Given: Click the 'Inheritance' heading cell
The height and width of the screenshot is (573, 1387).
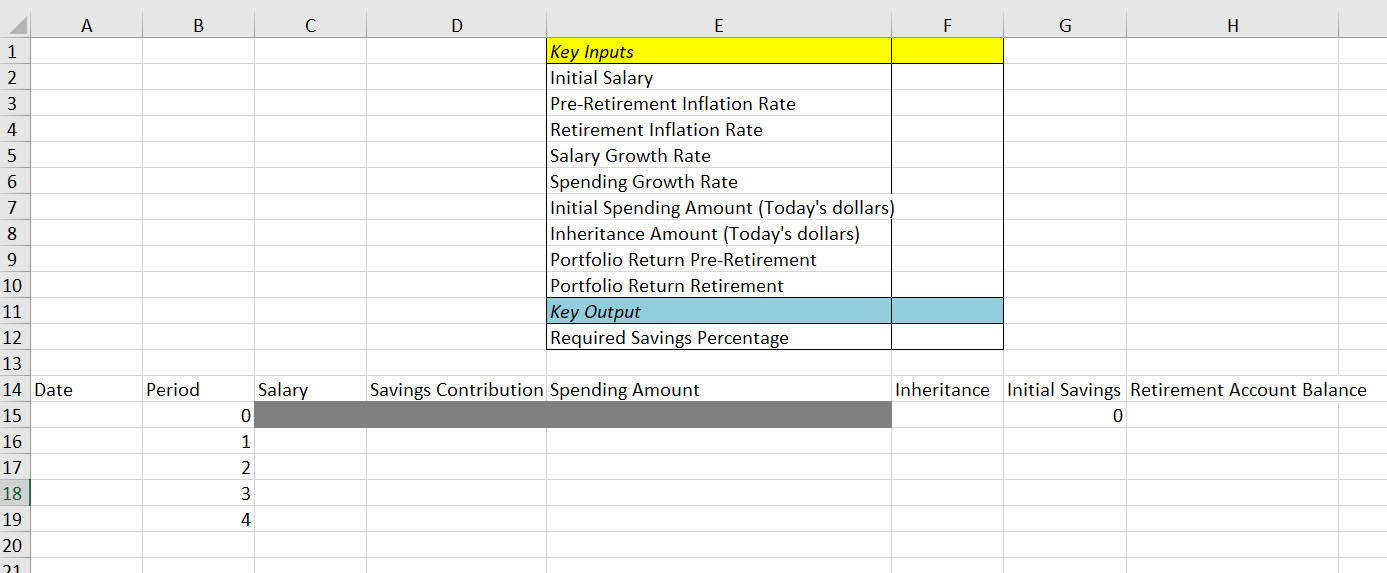Looking at the screenshot, I should [947, 390].
